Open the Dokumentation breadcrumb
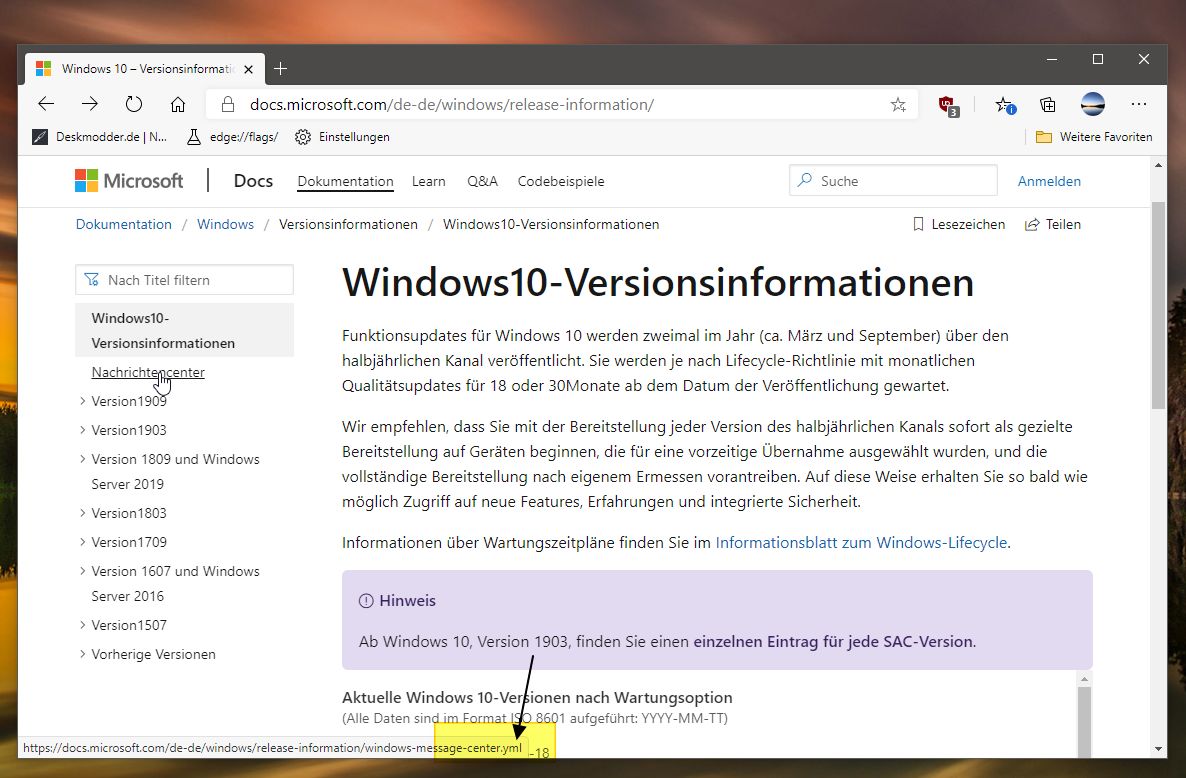This screenshot has width=1186, height=778. click(124, 225)
